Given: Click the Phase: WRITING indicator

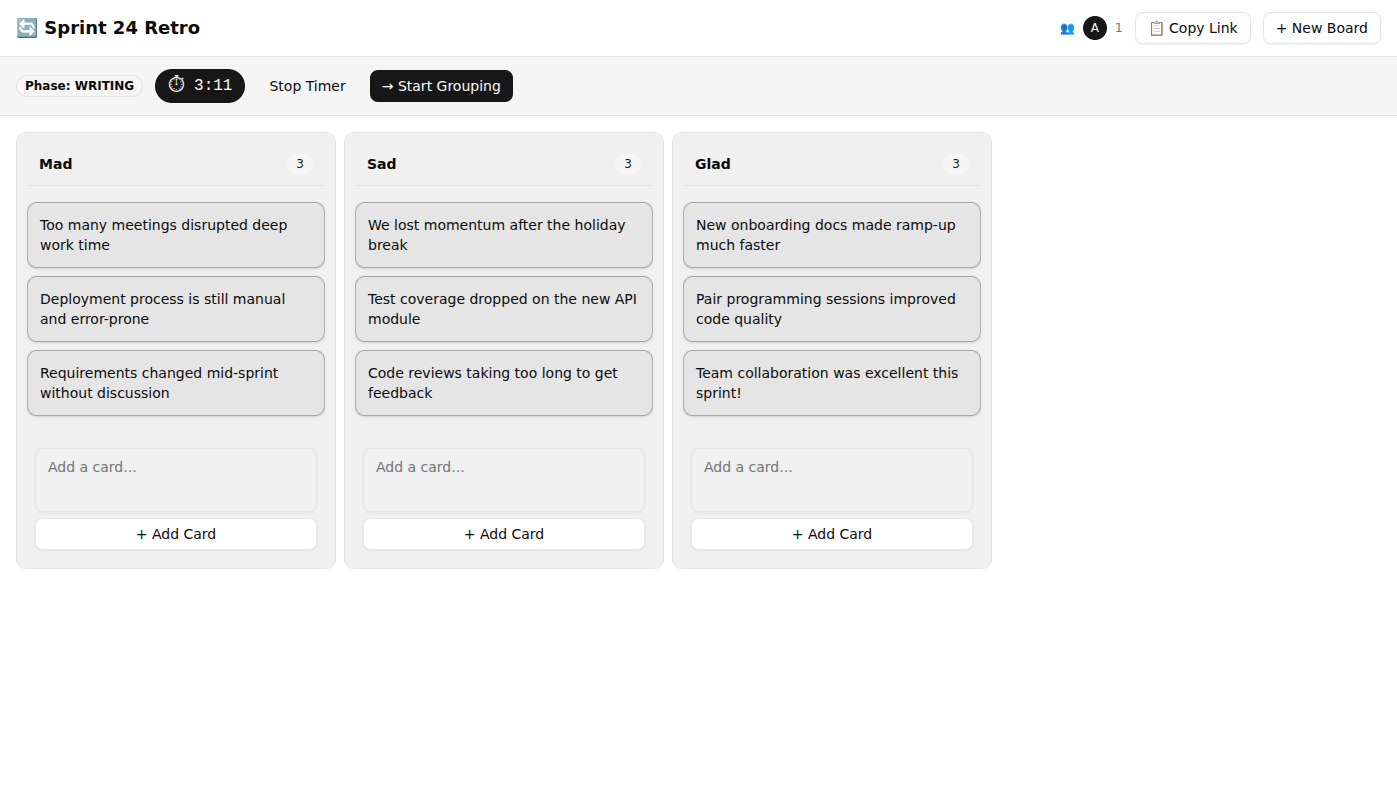Looking at the screenshot, I should [79, 85].
